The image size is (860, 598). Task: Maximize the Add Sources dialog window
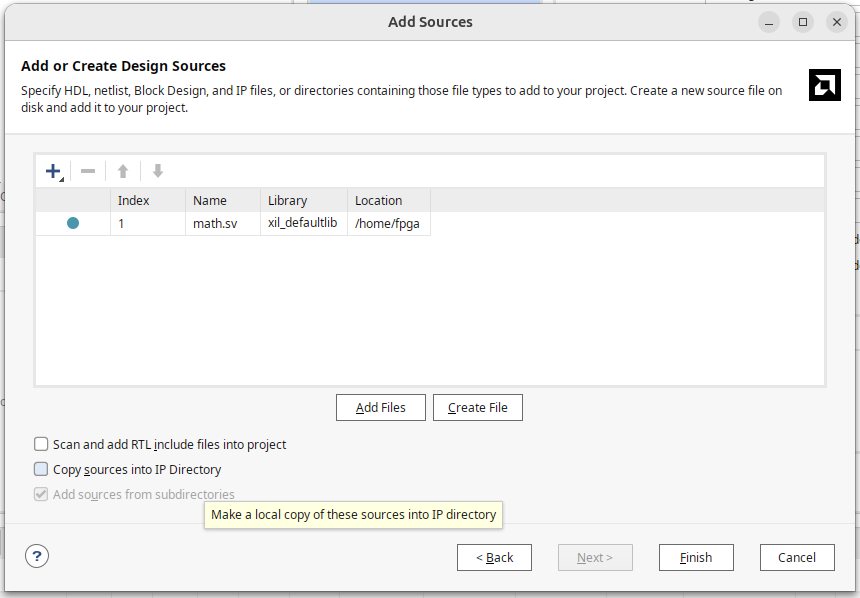pos(802,21)
